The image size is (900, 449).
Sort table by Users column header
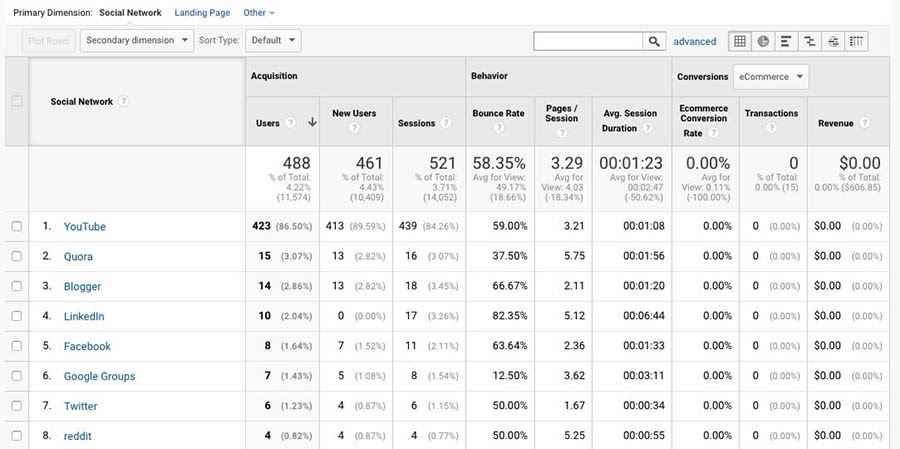(x=267, y=123)
